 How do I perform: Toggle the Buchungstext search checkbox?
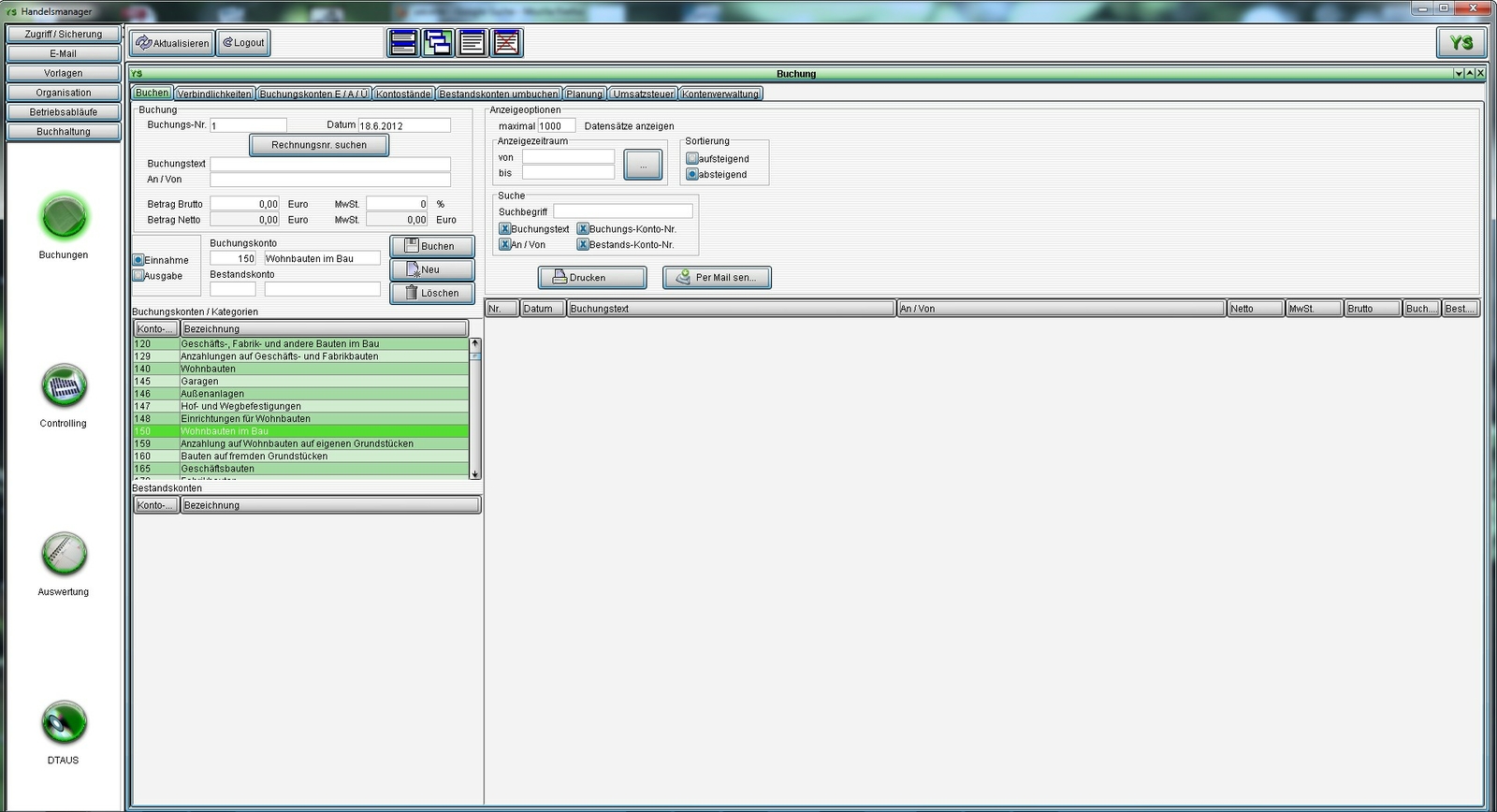click(504, 229)
